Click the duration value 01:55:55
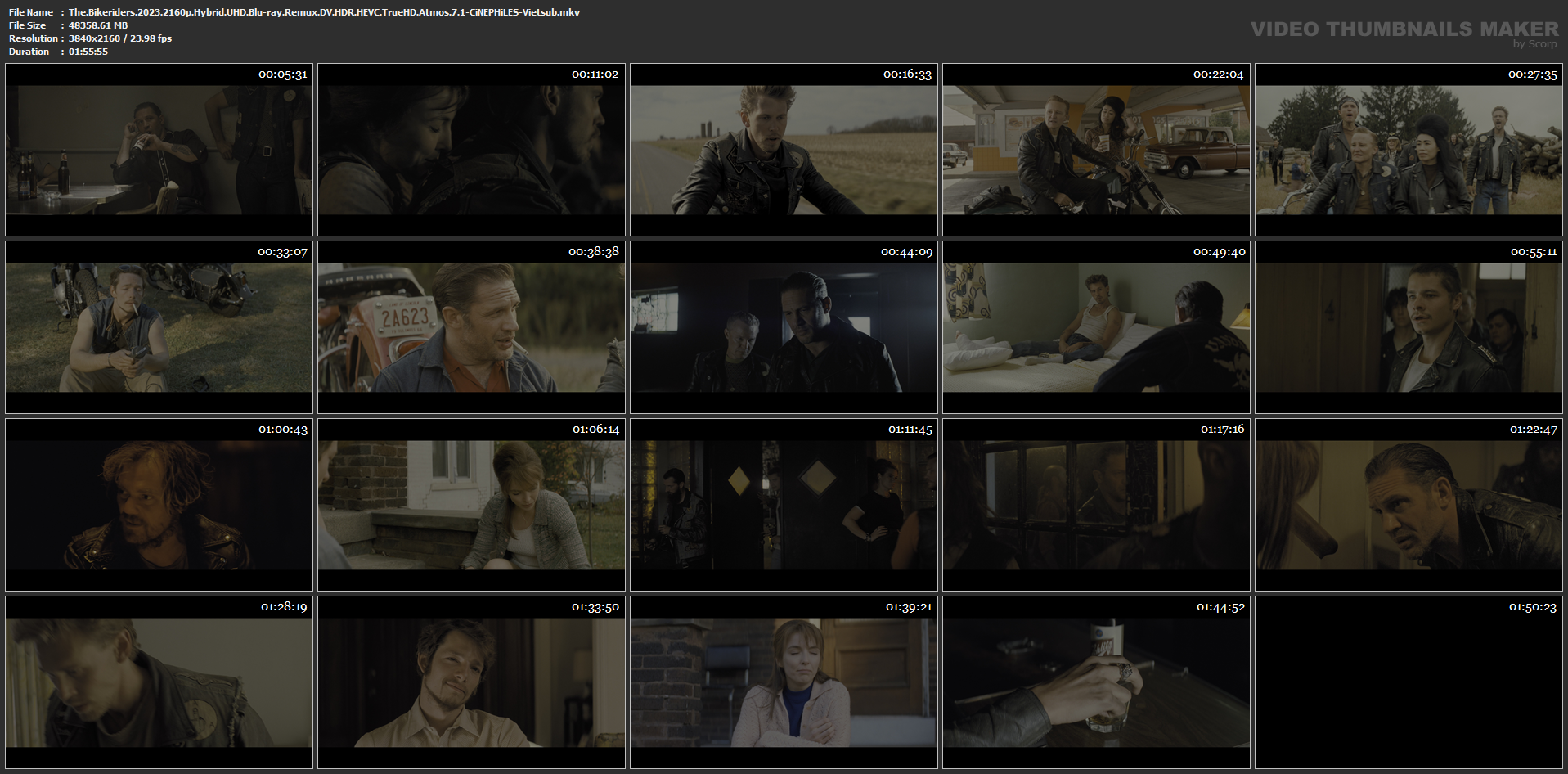Viewport: 1568px width, 774px height. 88,52
